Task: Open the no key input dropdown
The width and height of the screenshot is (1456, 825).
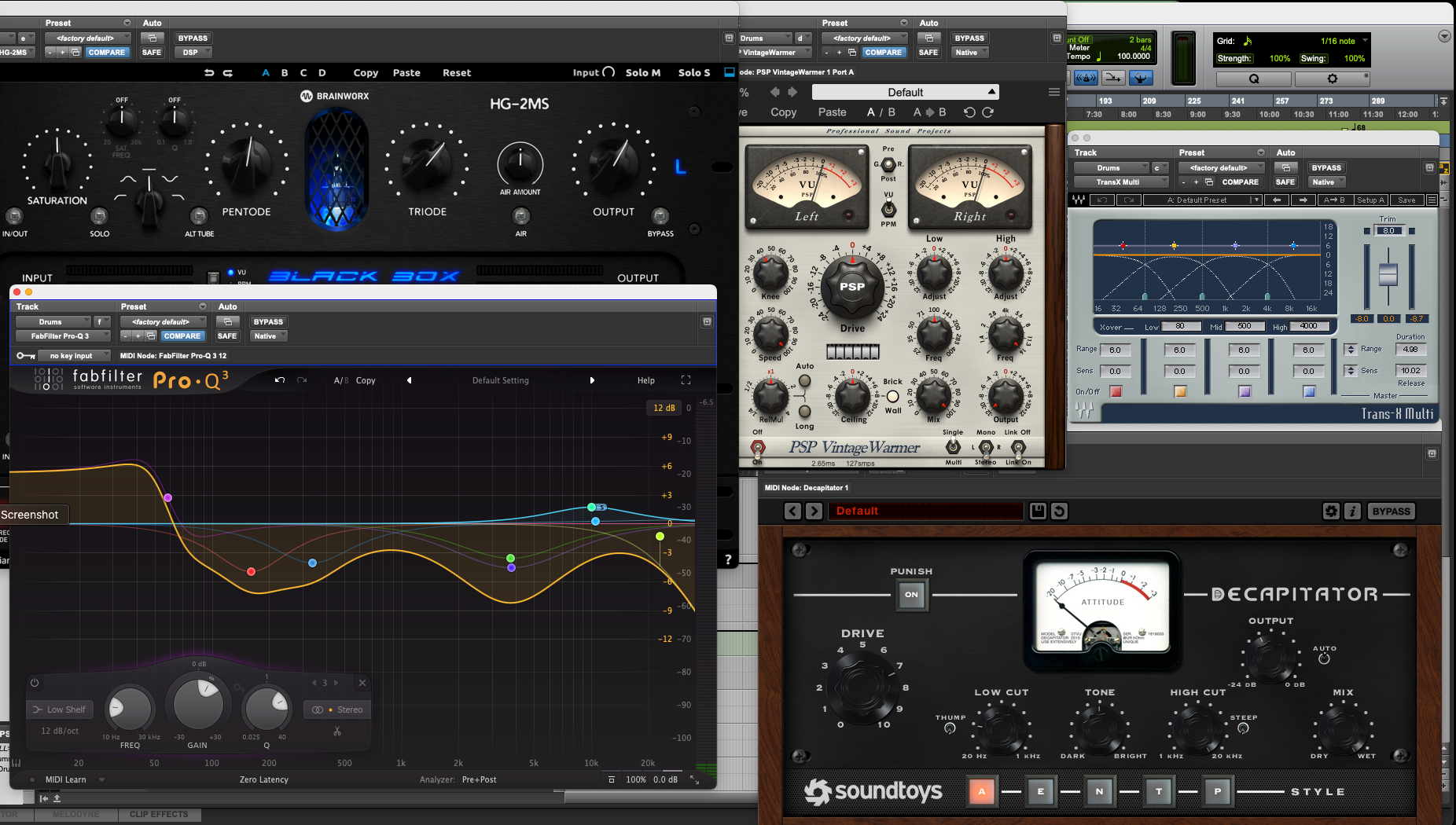Action: point(75,356)
